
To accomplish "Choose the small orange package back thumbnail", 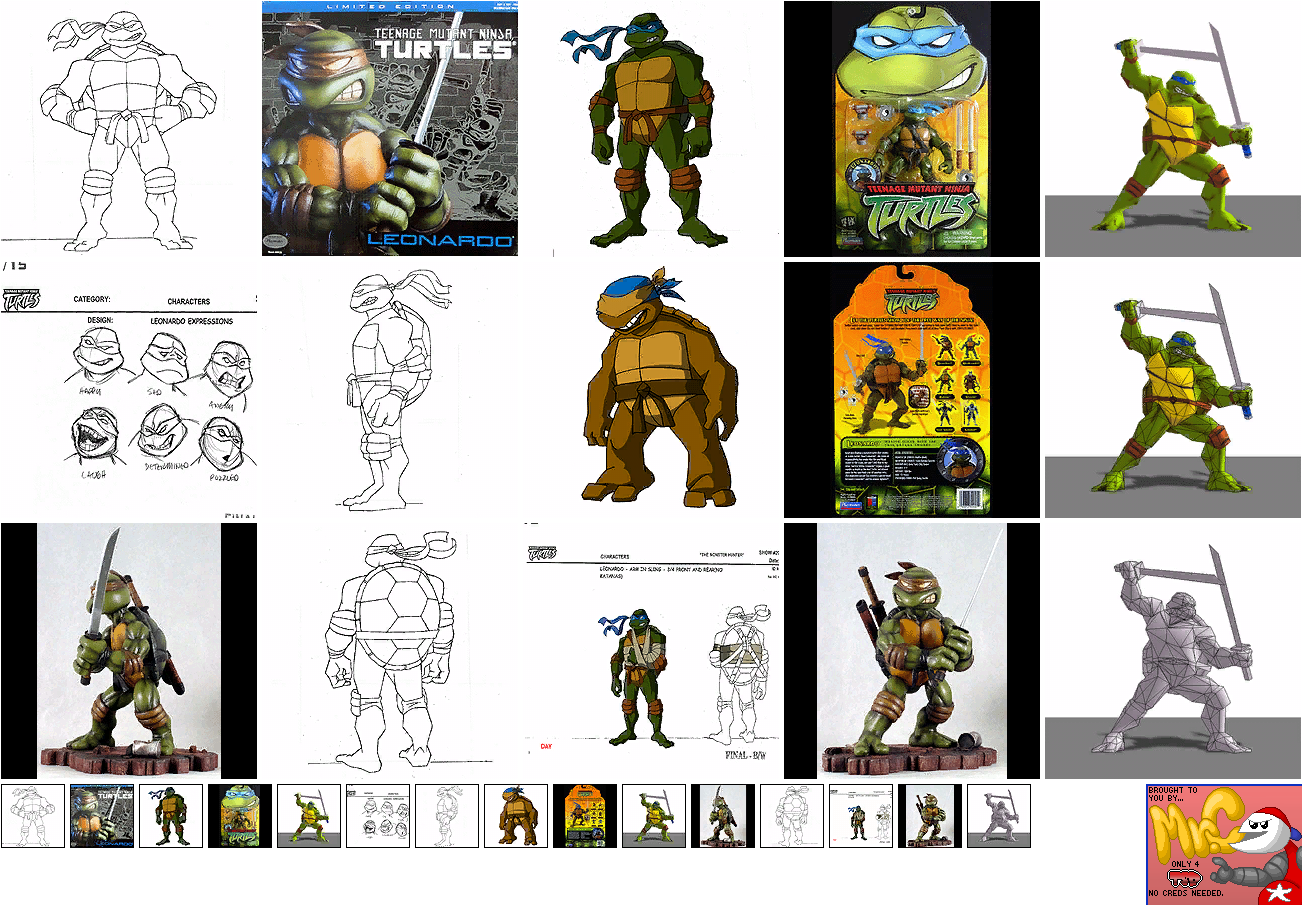I will [585, 816].
